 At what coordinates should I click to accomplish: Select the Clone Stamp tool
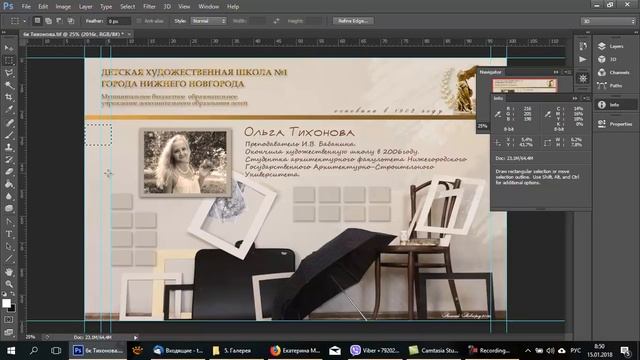(x=9, y=147)
